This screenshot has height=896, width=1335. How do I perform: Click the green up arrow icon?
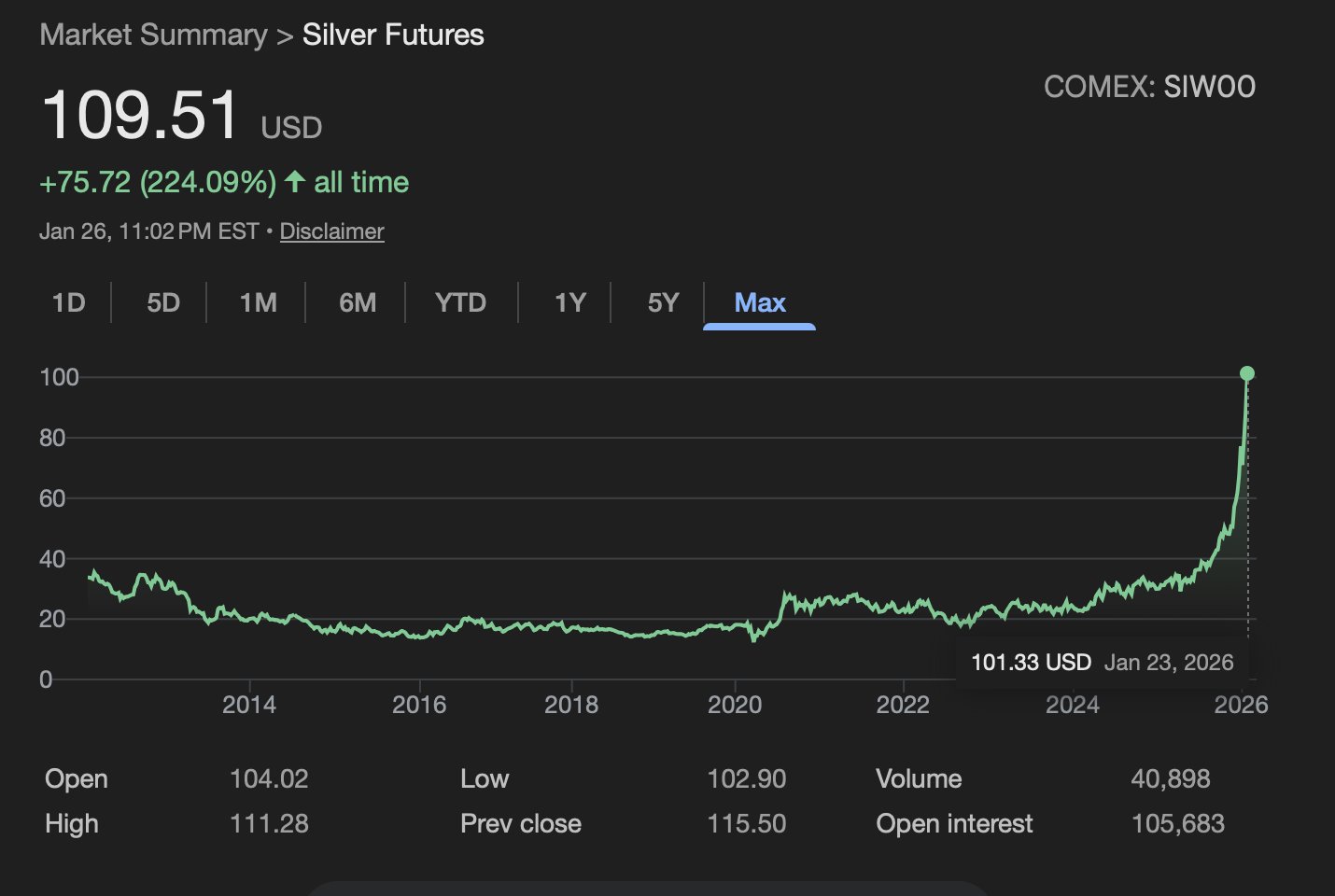(x=295, y=181)
